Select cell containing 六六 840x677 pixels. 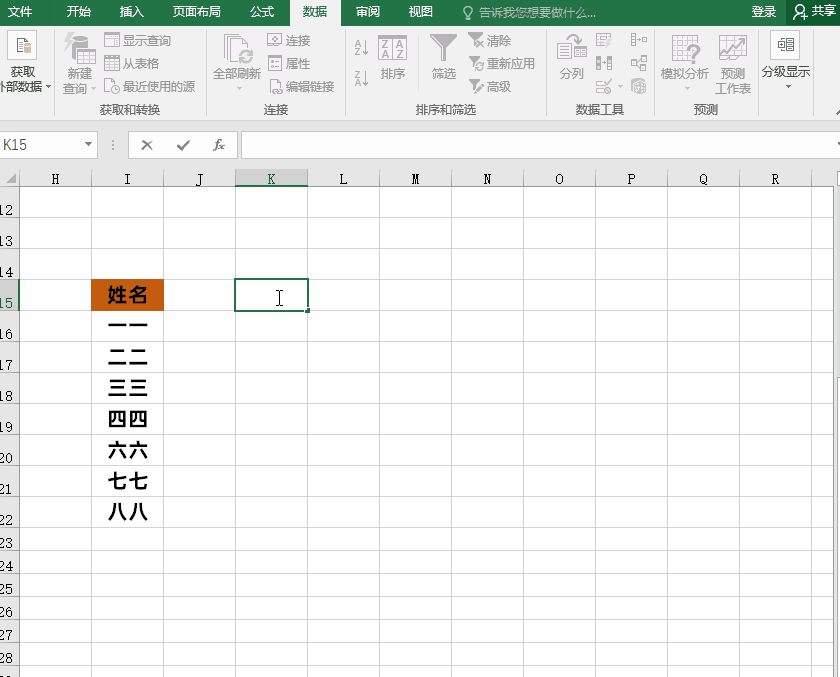click(128, 450)
